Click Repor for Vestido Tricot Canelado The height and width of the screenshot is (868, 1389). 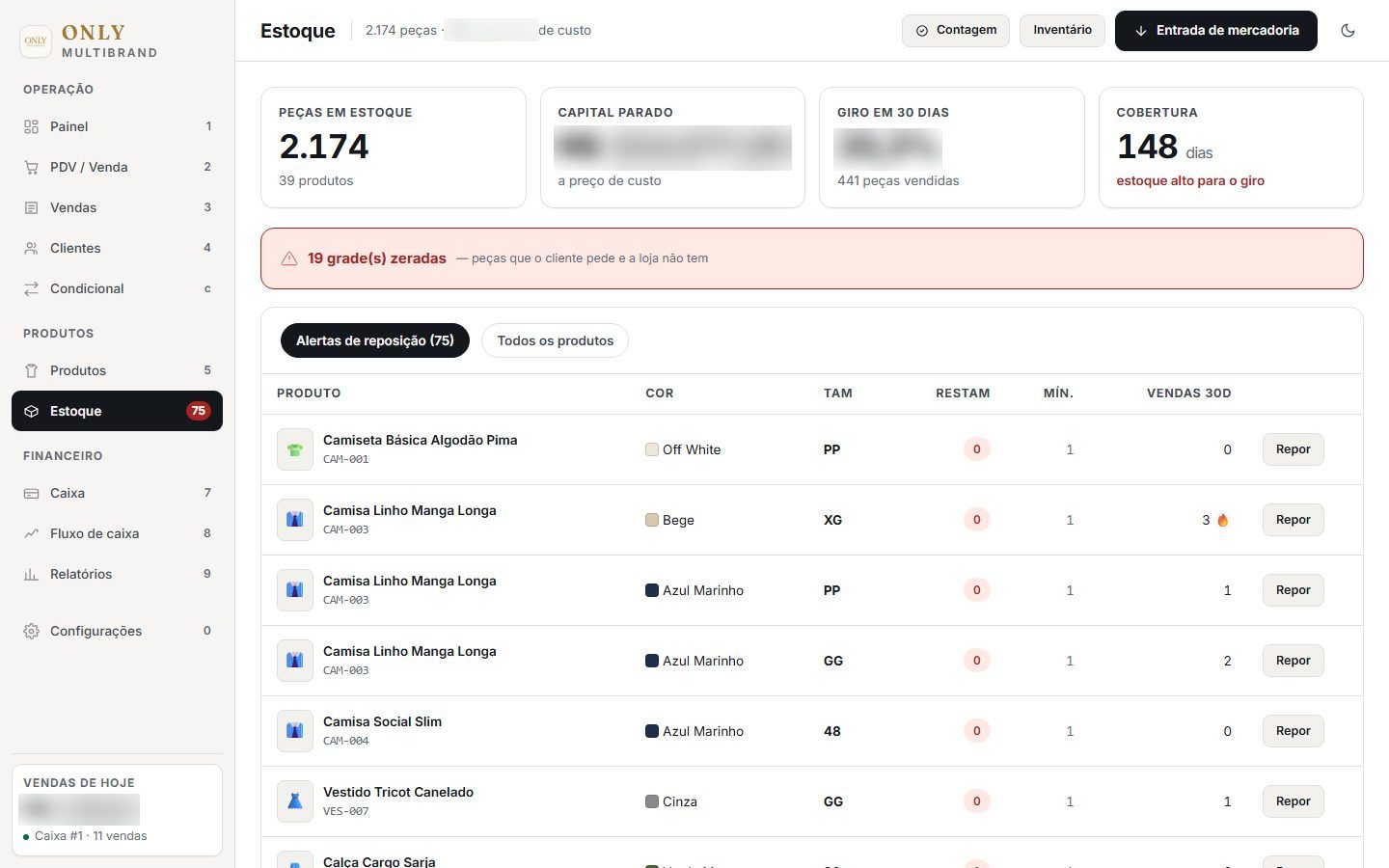1293,801
